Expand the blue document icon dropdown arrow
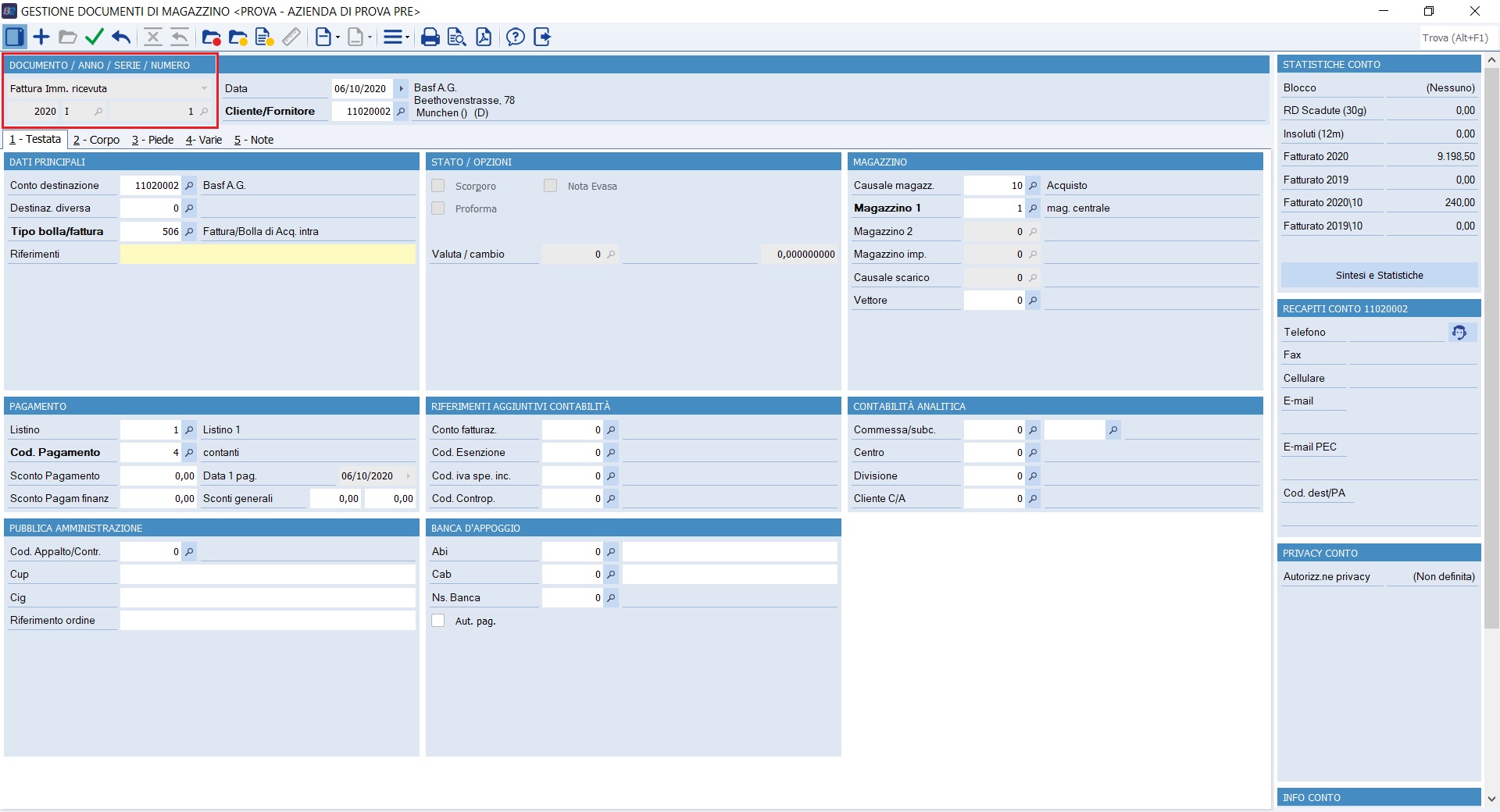Screen dimensions: 1500x812 click(x=337, y=37)
